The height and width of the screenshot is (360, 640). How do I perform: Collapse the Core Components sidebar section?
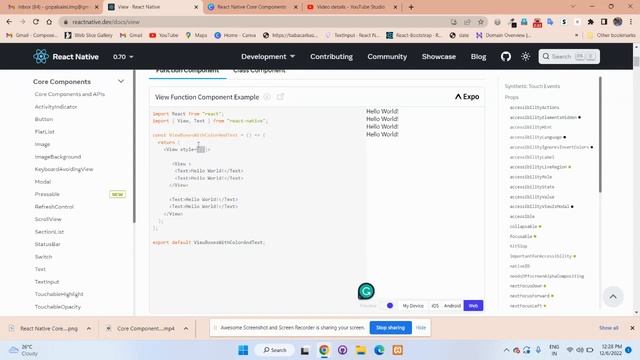121,81
